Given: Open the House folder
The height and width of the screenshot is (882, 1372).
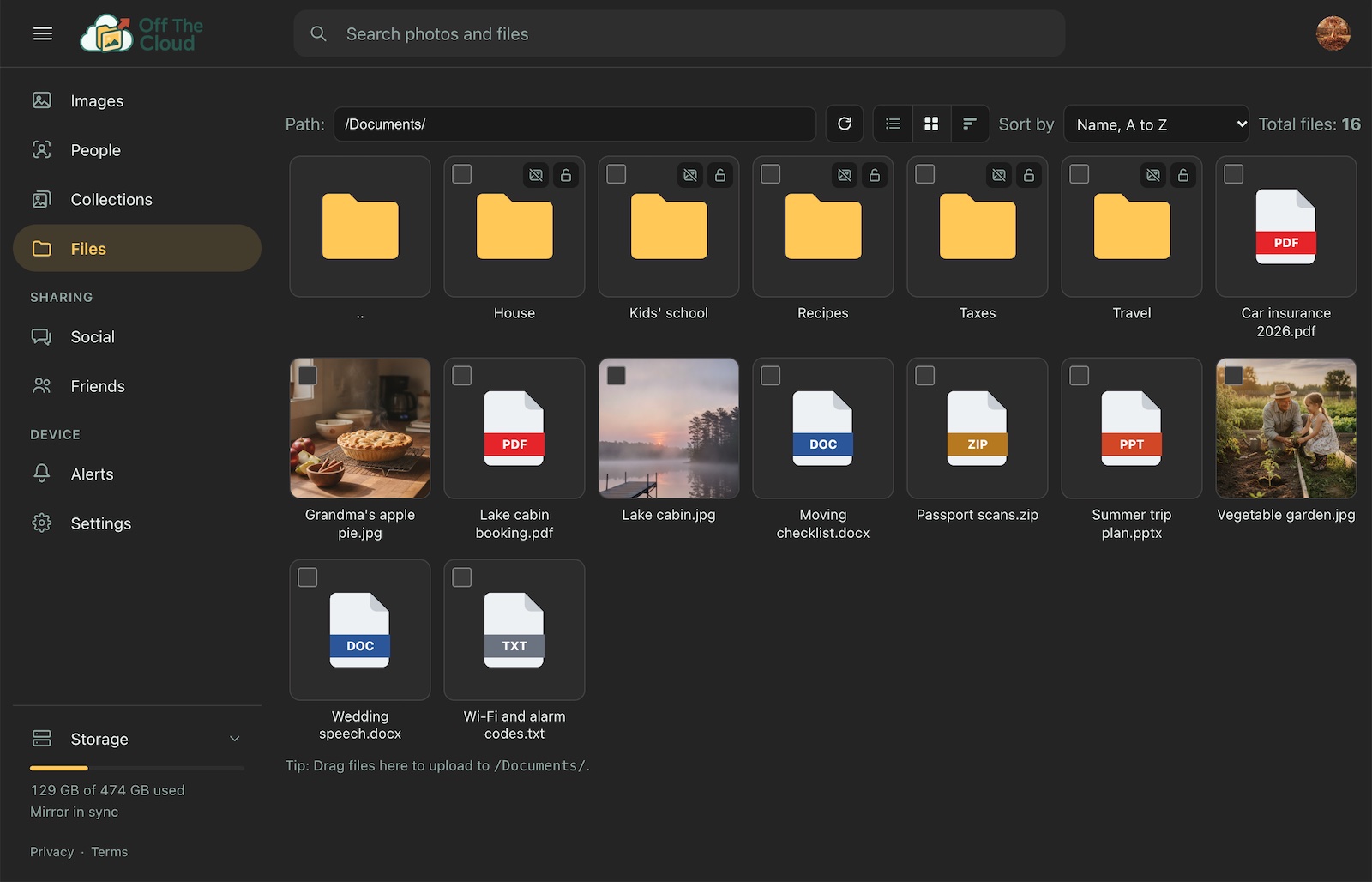Looking at the screenshot, I should (x=514, y=227).
